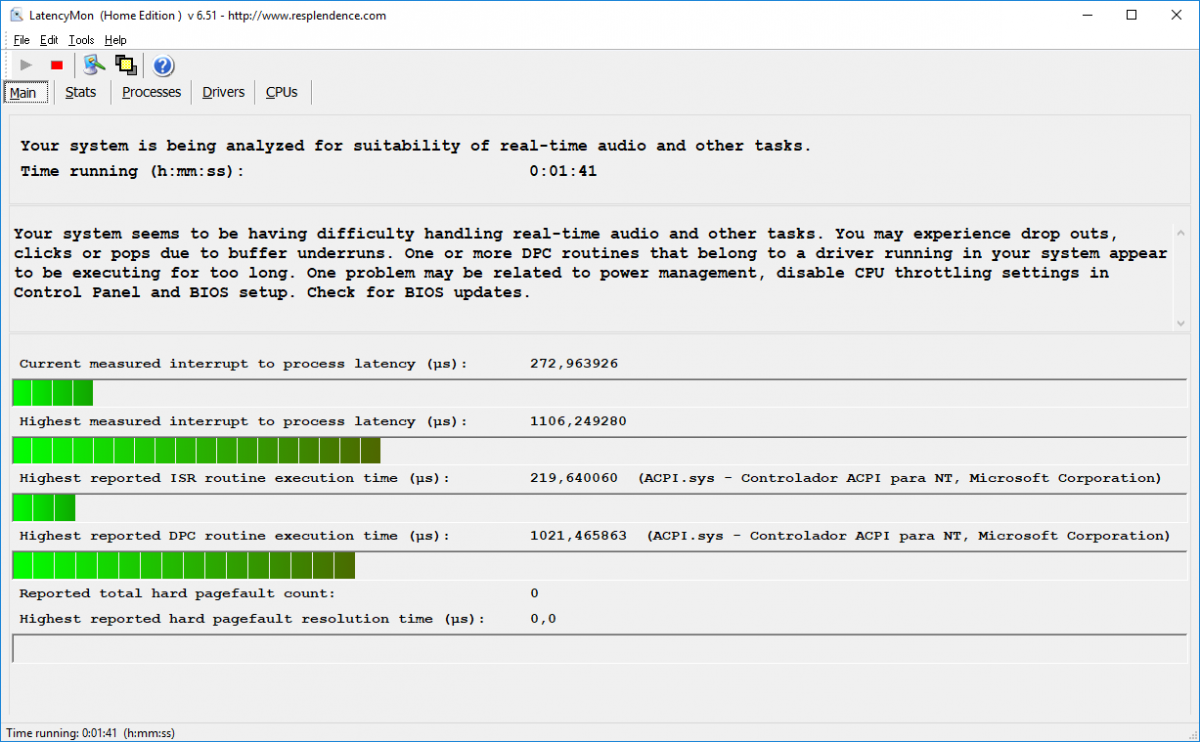
Task: Switch to the Processes tab
Action: click(x=151, y=92)
